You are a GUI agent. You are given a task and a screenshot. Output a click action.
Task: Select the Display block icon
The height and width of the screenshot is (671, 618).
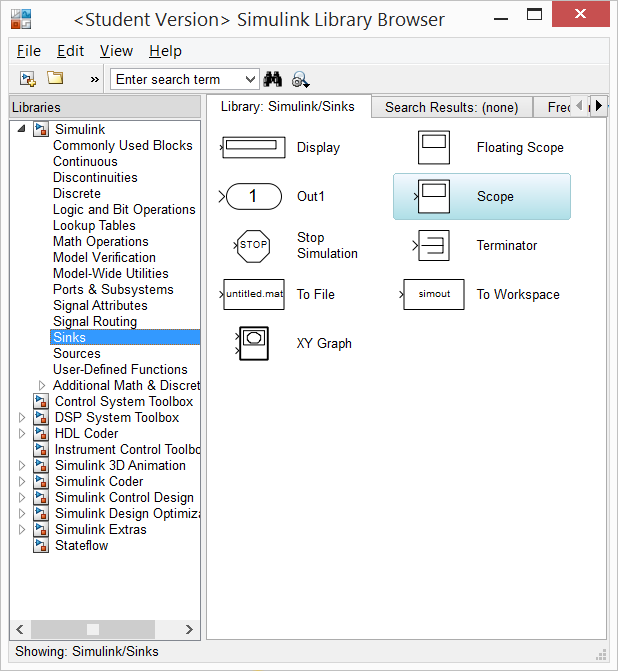point(254,148)
